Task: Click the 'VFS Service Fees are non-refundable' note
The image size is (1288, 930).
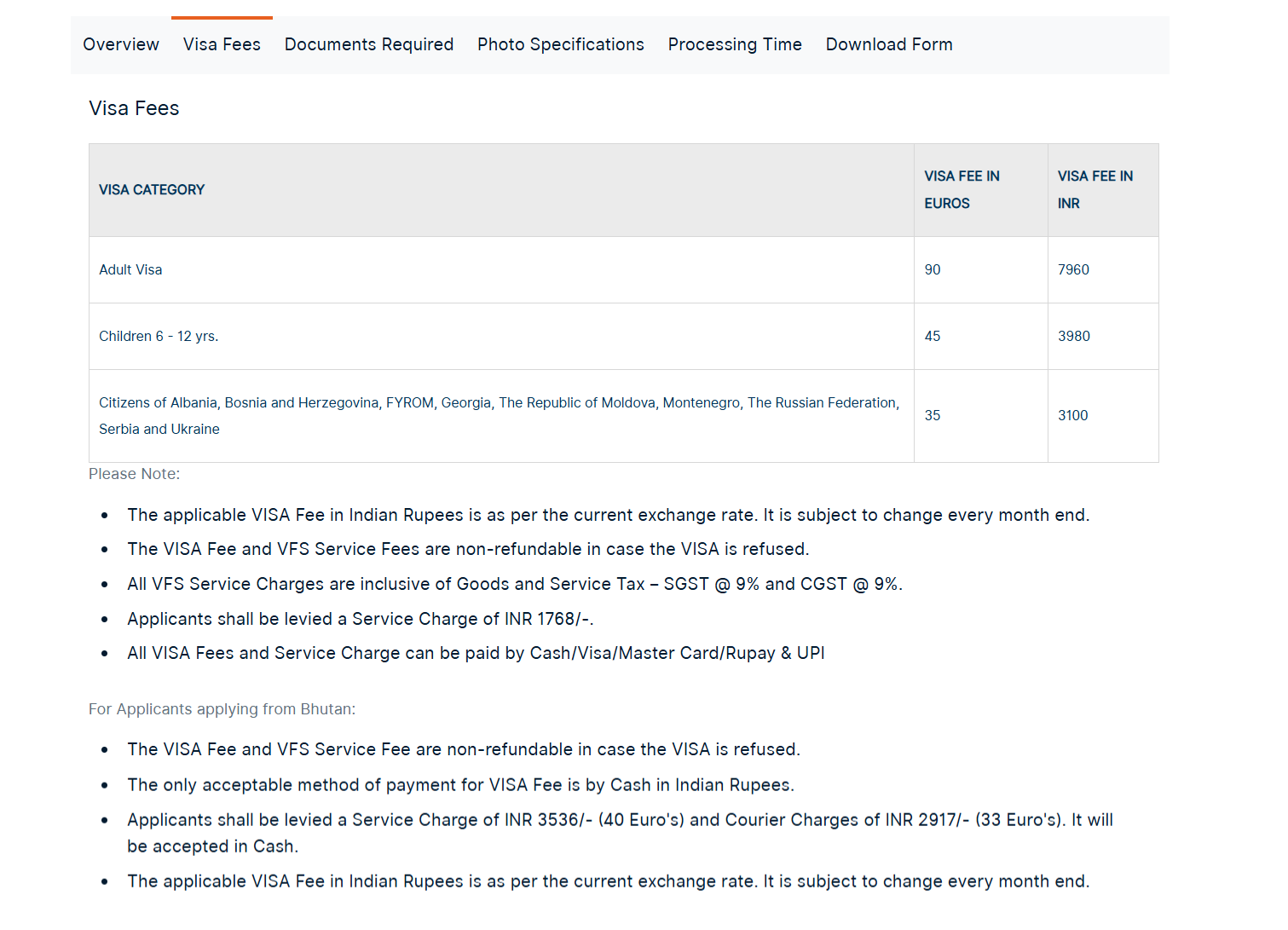Action: coord(468,549)
